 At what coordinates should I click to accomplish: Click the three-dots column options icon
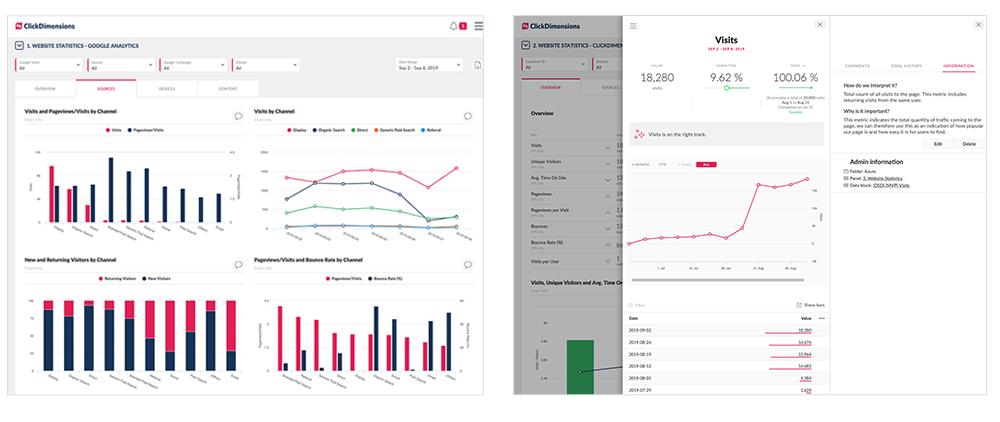coord(821,318)
